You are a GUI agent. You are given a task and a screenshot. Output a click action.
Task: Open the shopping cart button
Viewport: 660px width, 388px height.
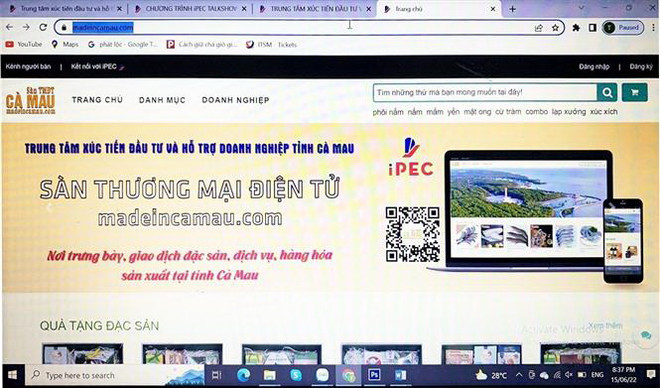coord(634,92)
